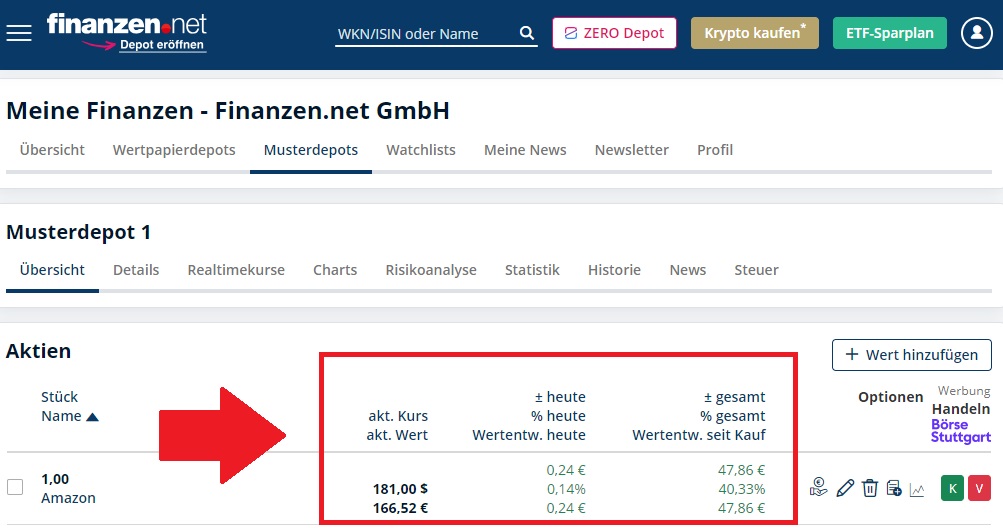This screenshot has width=1003, height=528.
Task: Open the Charts sub-tab
Action: pos(335,270)
